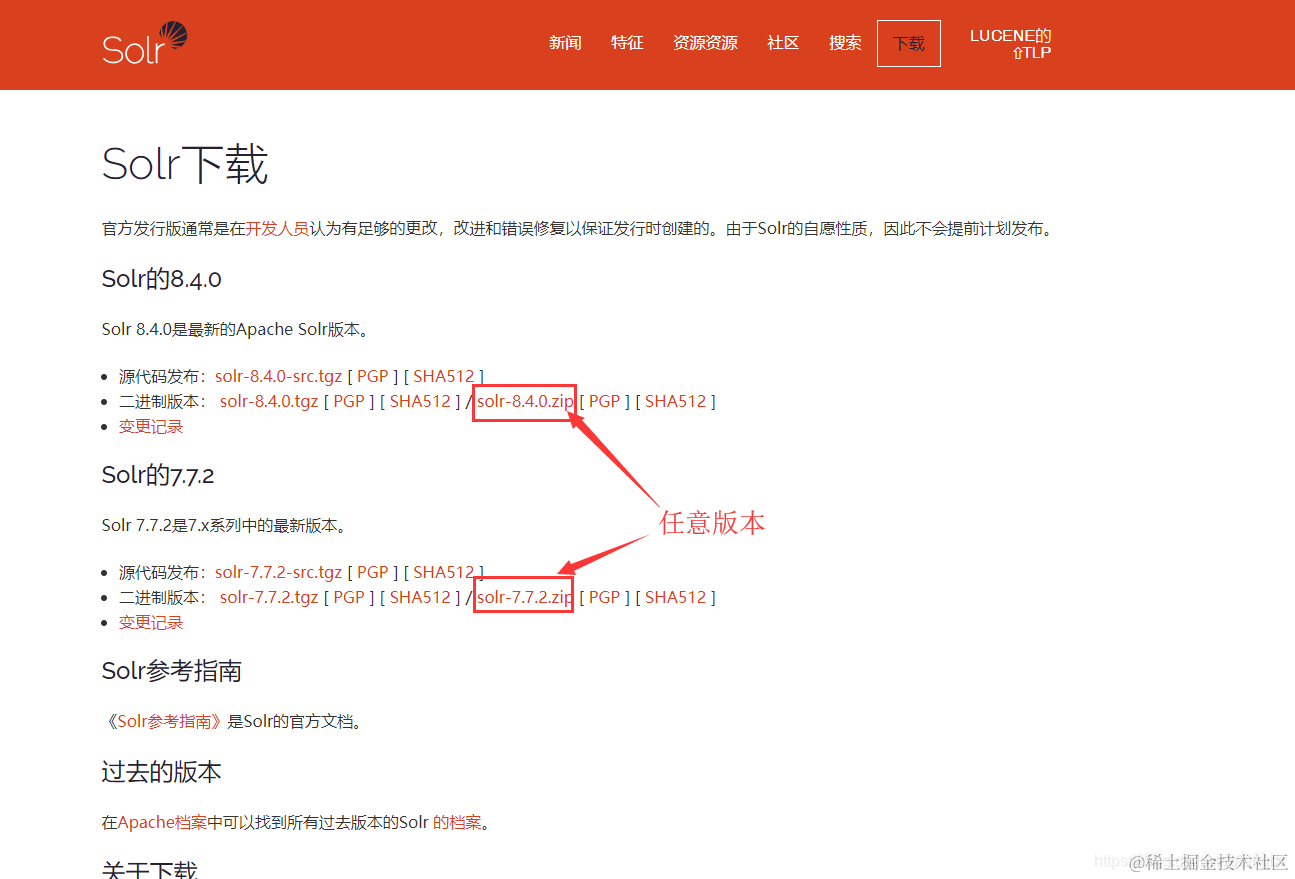
Task: Download solr-7.7.2-src.tgz
Action: point(278,572)
